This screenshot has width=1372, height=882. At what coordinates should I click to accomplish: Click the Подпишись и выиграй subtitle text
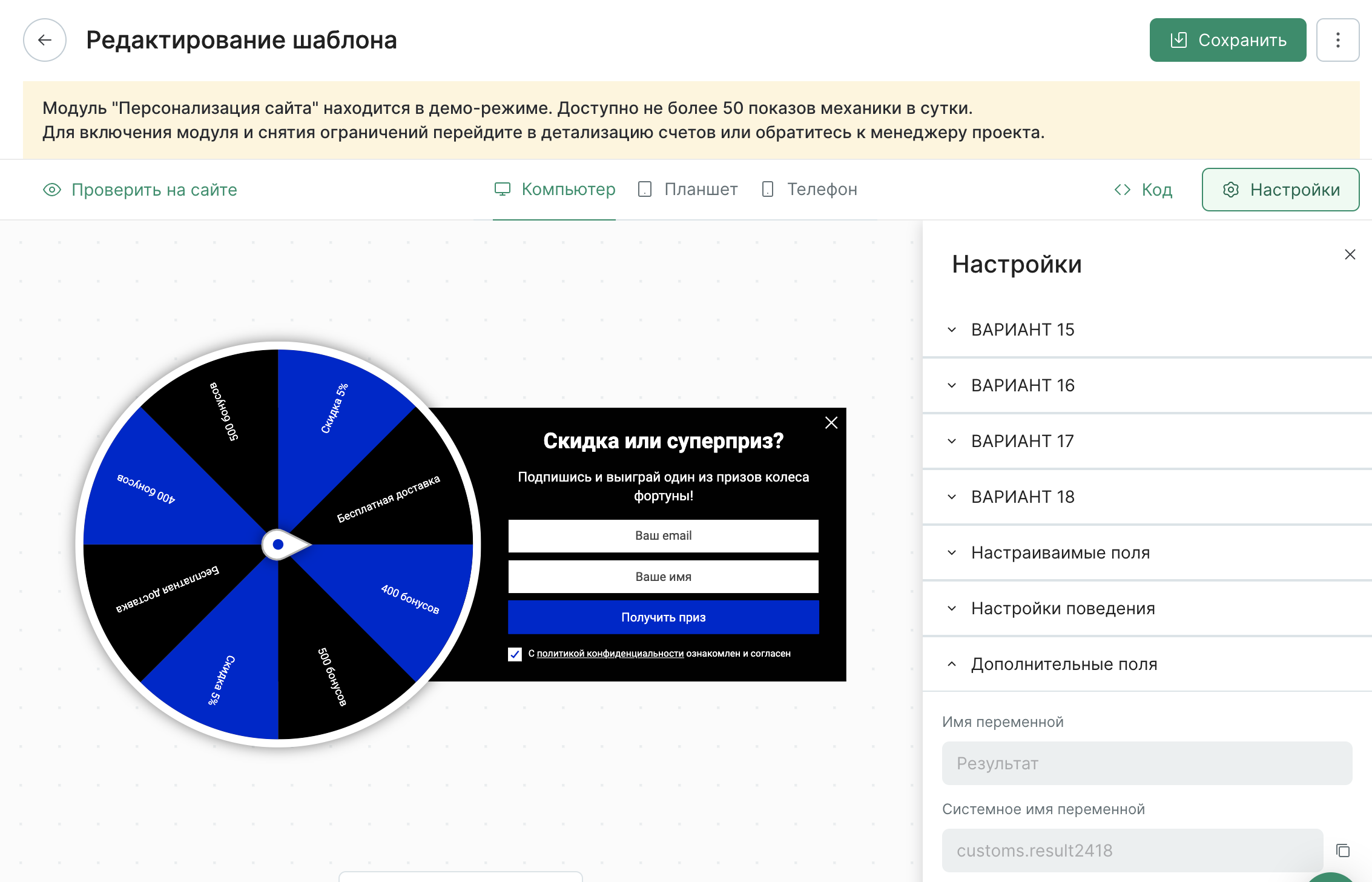663,486
